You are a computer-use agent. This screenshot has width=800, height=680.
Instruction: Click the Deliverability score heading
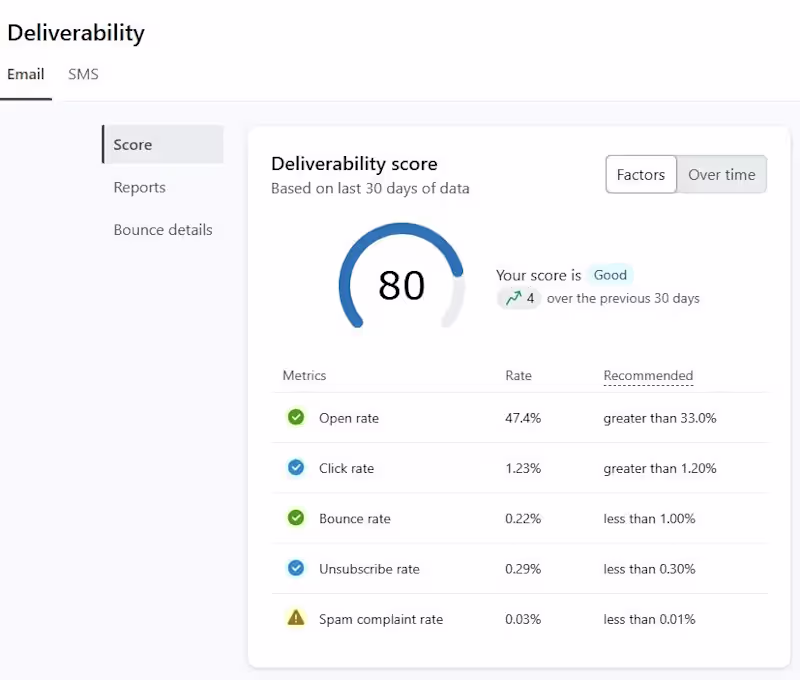pos(354,164)
